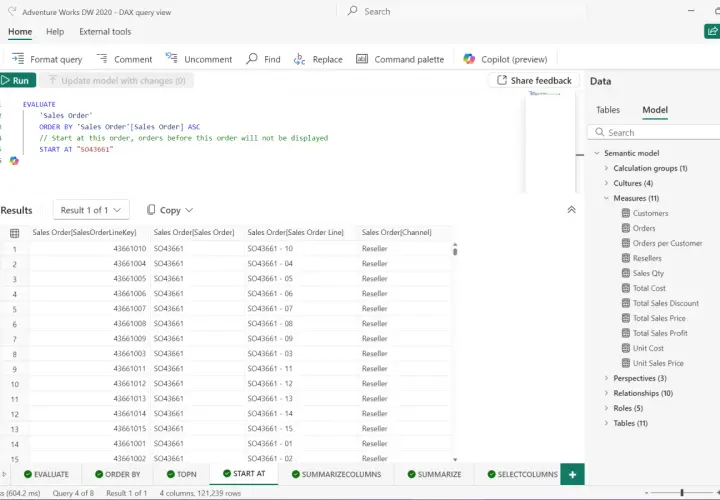Screen dimensions: 720x500
Task: Click the results vertical scrollbar thumb
Action: [x=455, y=252]
